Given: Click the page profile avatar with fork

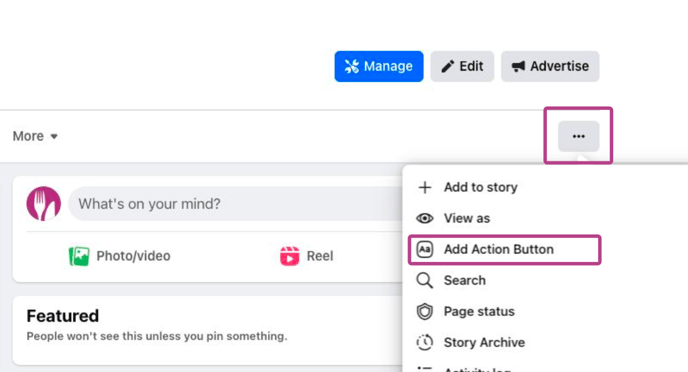Looking at the screenshot, I should click(x=43, y=204).
